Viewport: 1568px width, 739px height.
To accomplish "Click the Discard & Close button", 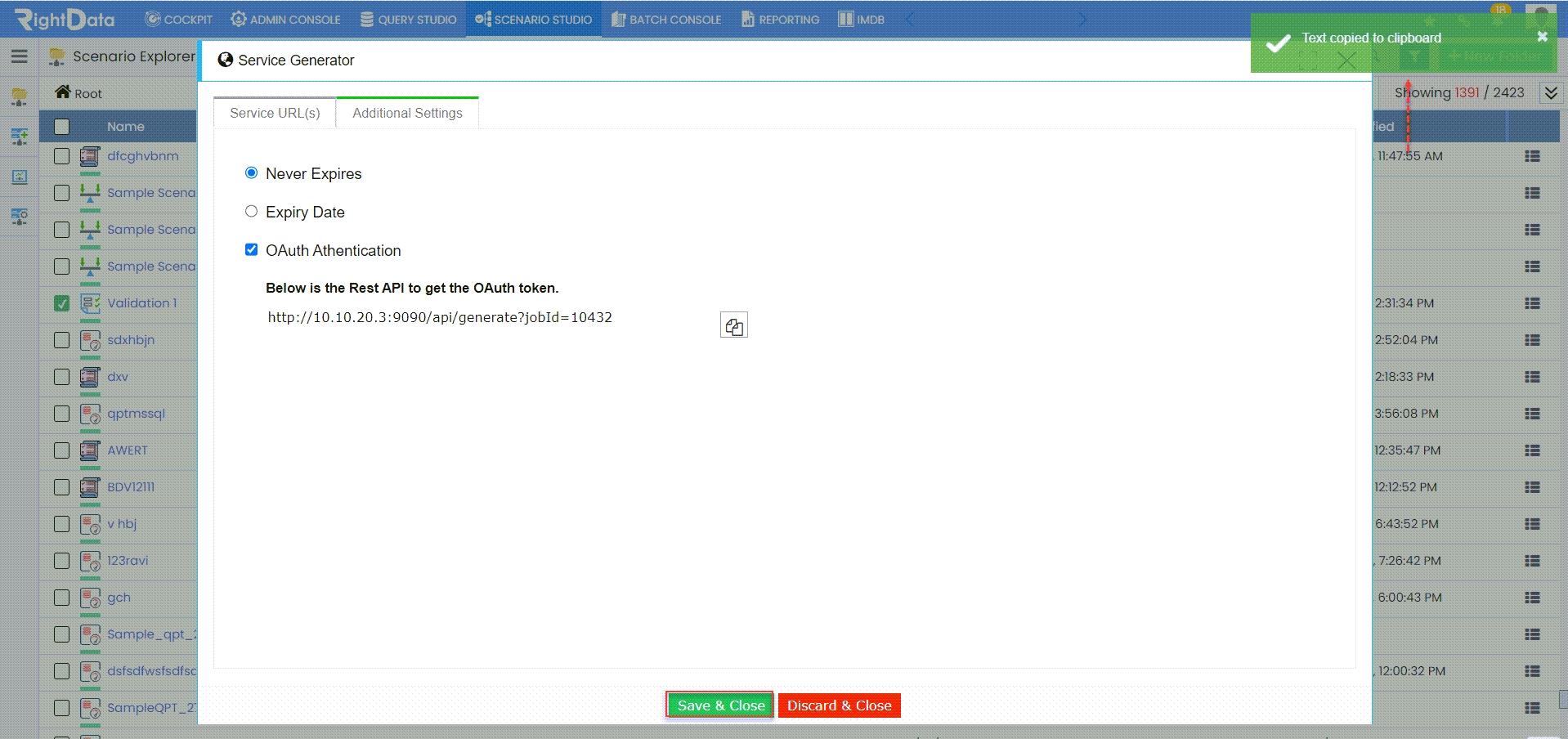I will (839, 705).
